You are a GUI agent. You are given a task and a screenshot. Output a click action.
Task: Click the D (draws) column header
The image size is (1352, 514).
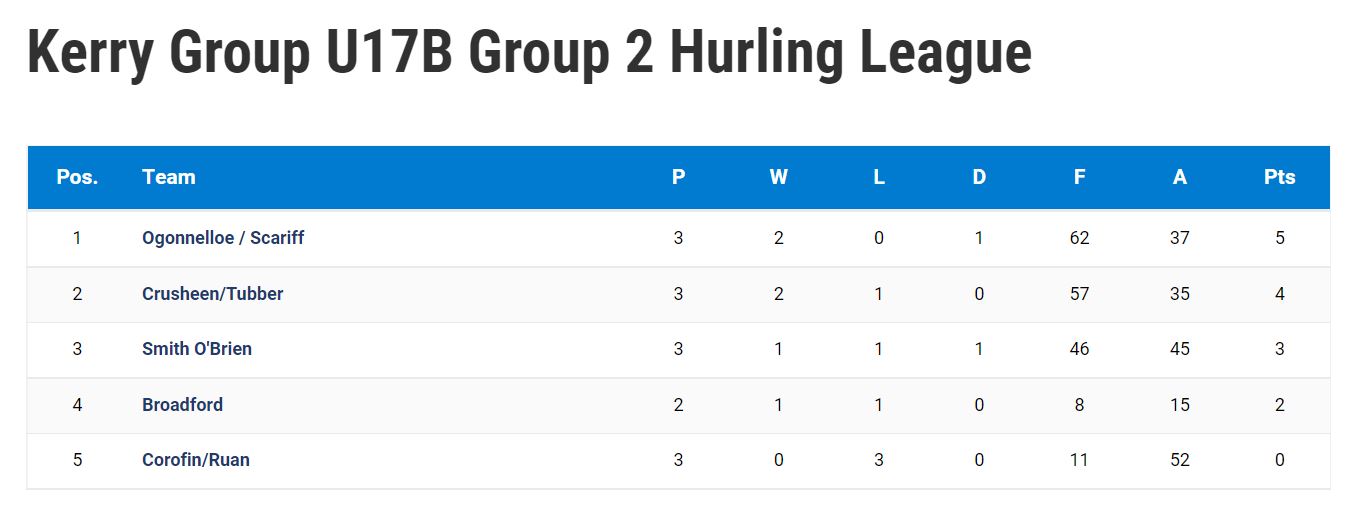(x=979, y=177)
